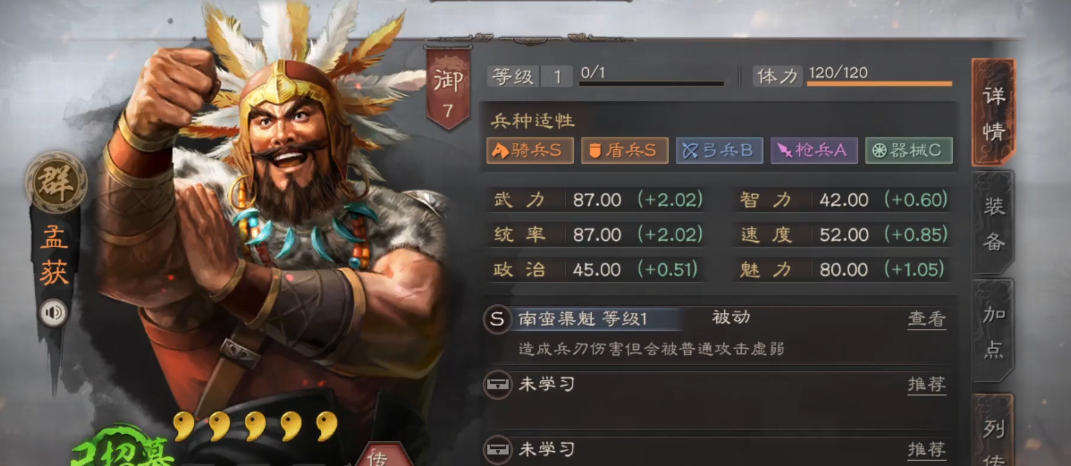1071x466 pixels.
Task: Play Meng Huo's voice speaker icon
Action: [53, 313]
